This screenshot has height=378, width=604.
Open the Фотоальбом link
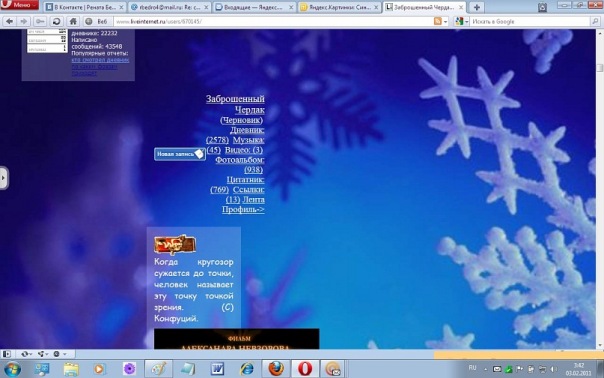[x=240, y=160]
